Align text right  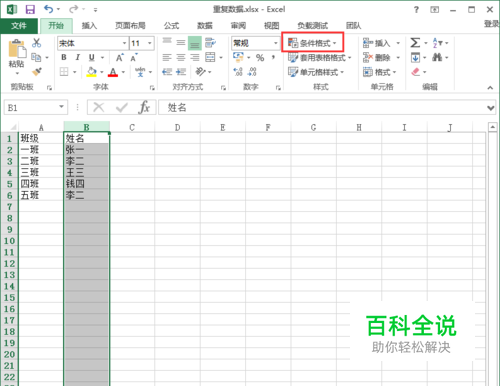pyautogui.click(x=195, y=57)
